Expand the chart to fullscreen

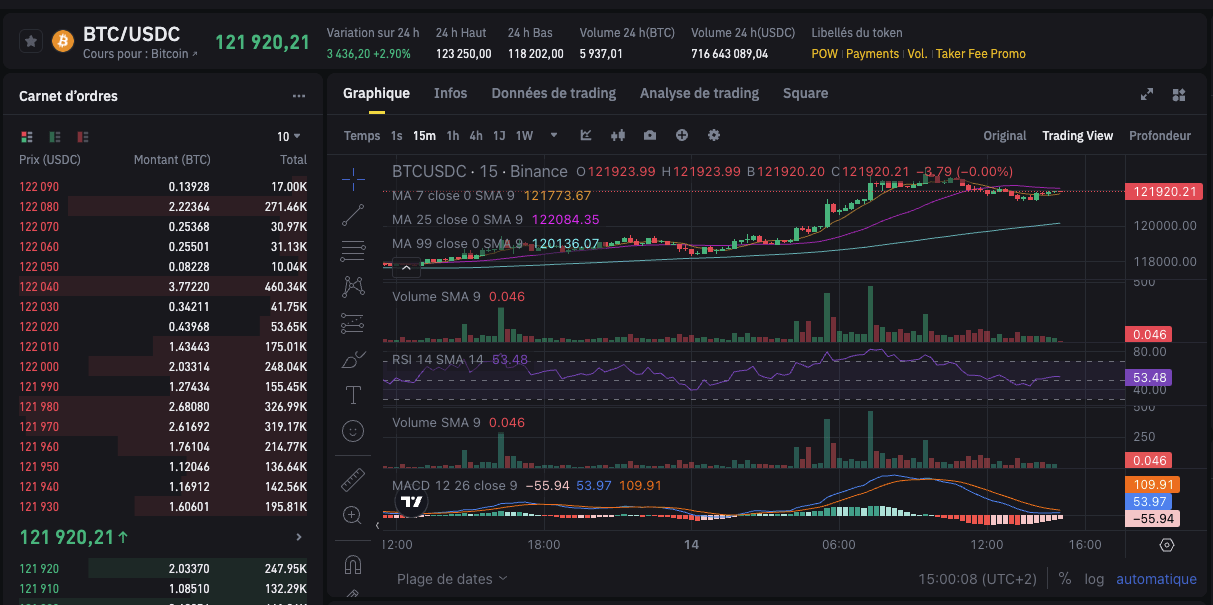click(x=1147, y=94)
